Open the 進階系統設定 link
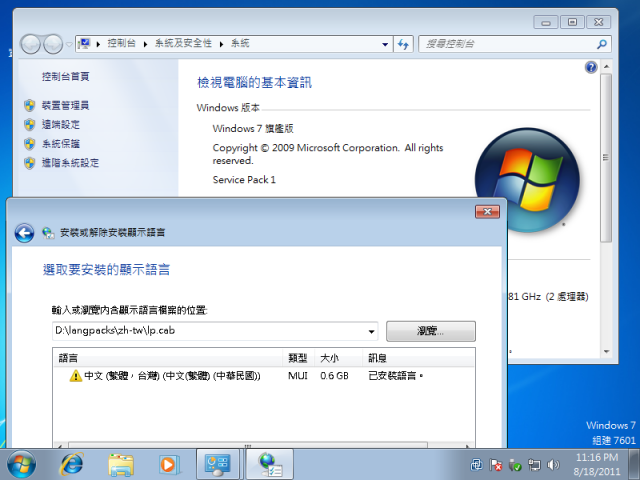The width and height of the screenshot is (640, 480). (70, 162)
